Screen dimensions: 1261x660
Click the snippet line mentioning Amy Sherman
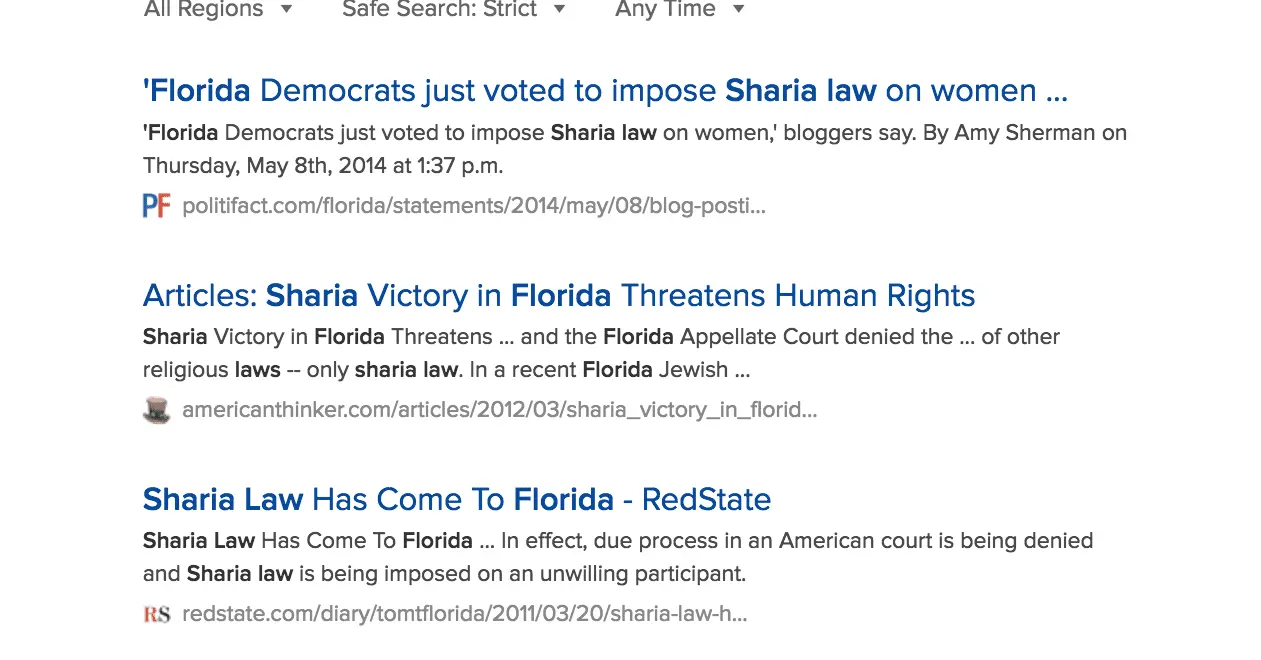[635, 133]
